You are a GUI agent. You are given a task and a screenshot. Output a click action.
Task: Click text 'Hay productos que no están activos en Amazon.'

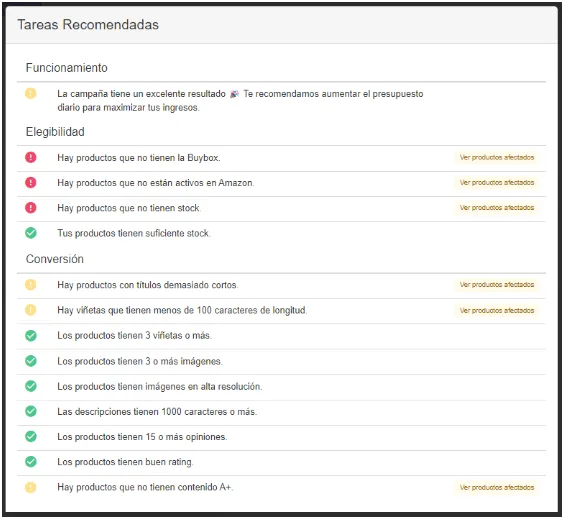[x=156, y=183]
